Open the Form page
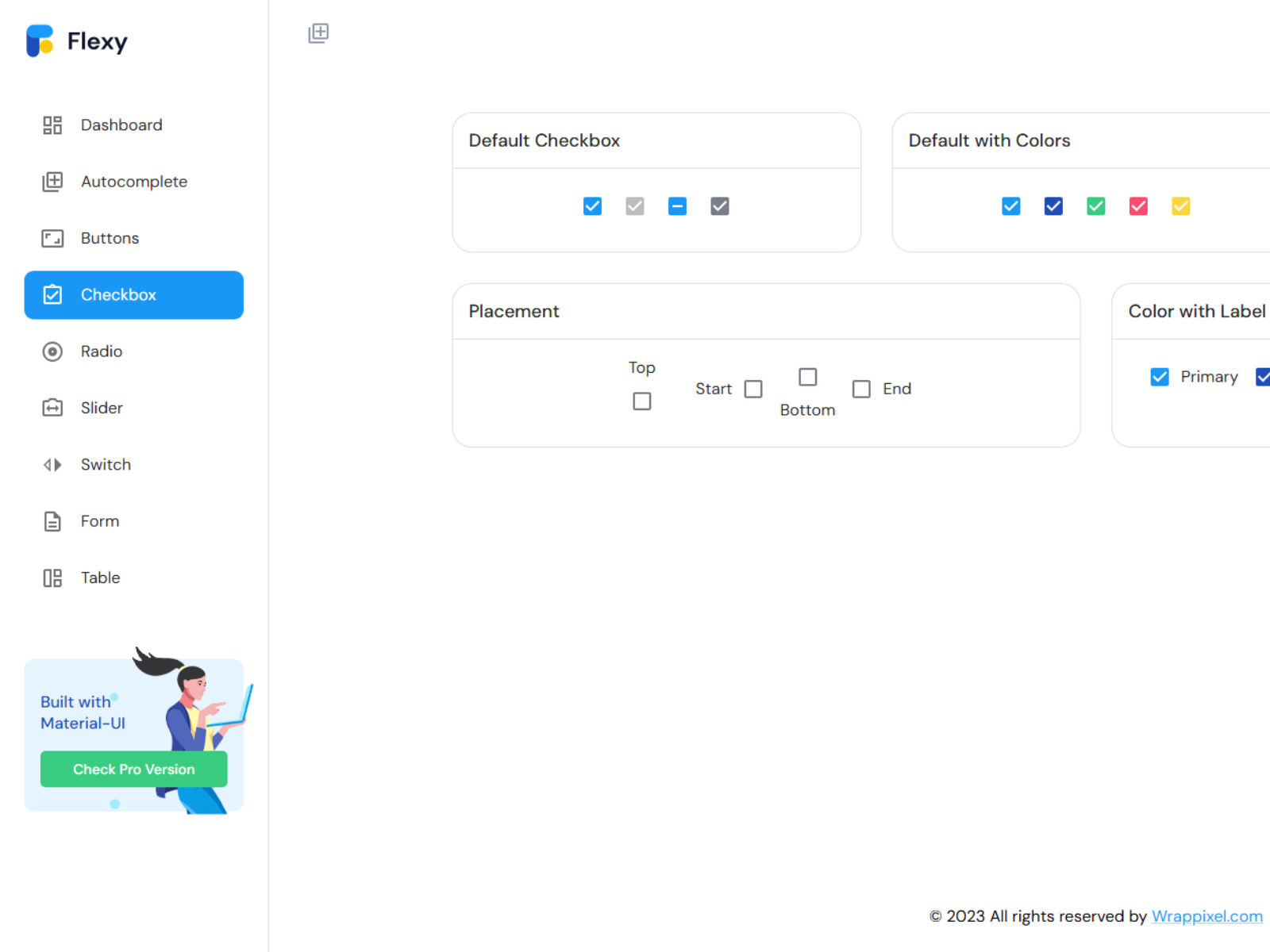Image resolution: width=1270 pixels, height=952 pixels. coord(133,521)
